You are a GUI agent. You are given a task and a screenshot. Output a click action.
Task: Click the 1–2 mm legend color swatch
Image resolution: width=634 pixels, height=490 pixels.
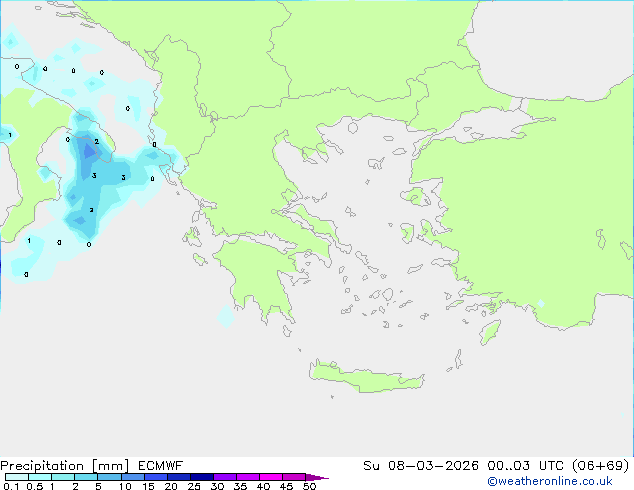click(x=63, y=477)
